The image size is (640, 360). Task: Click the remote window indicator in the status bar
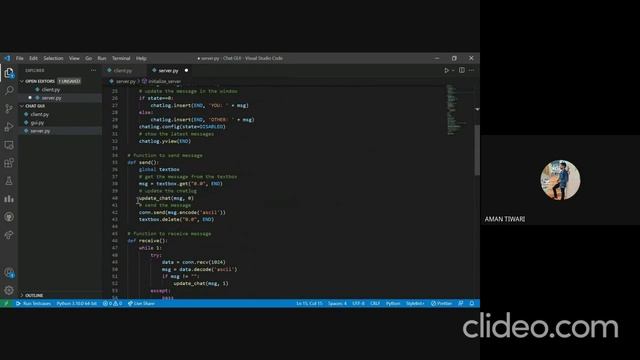6,304
